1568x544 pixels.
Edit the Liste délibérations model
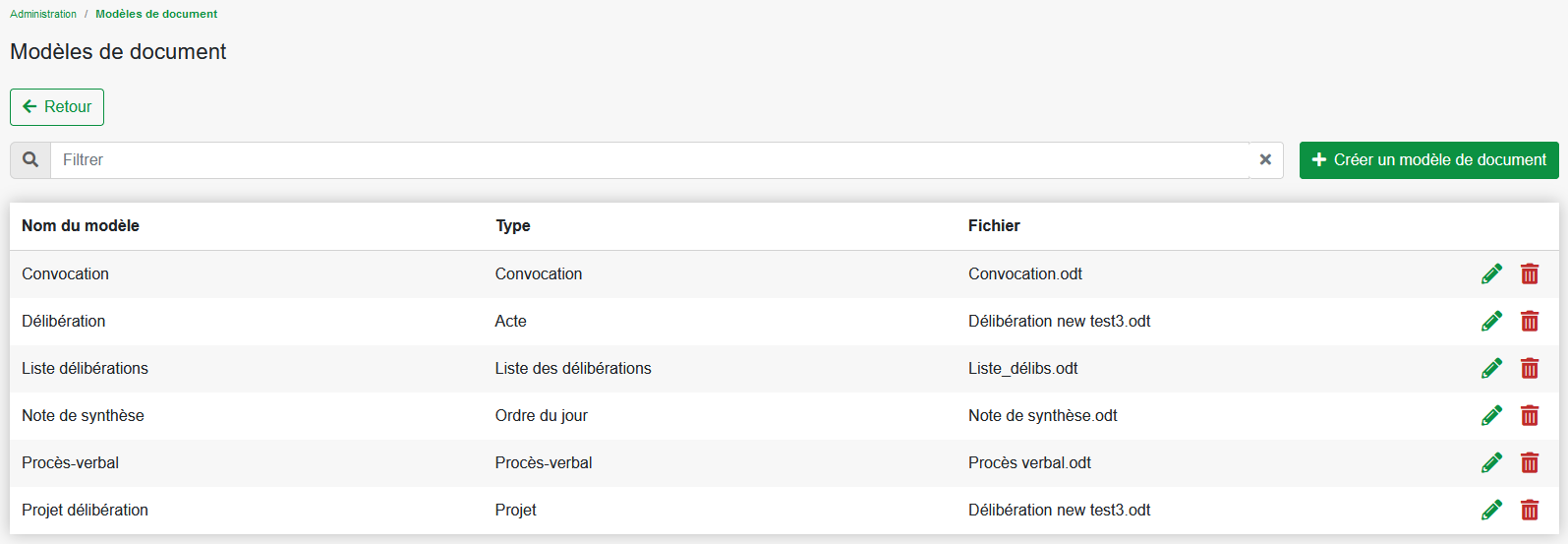pyautogui.click(x=1491, y=368)
